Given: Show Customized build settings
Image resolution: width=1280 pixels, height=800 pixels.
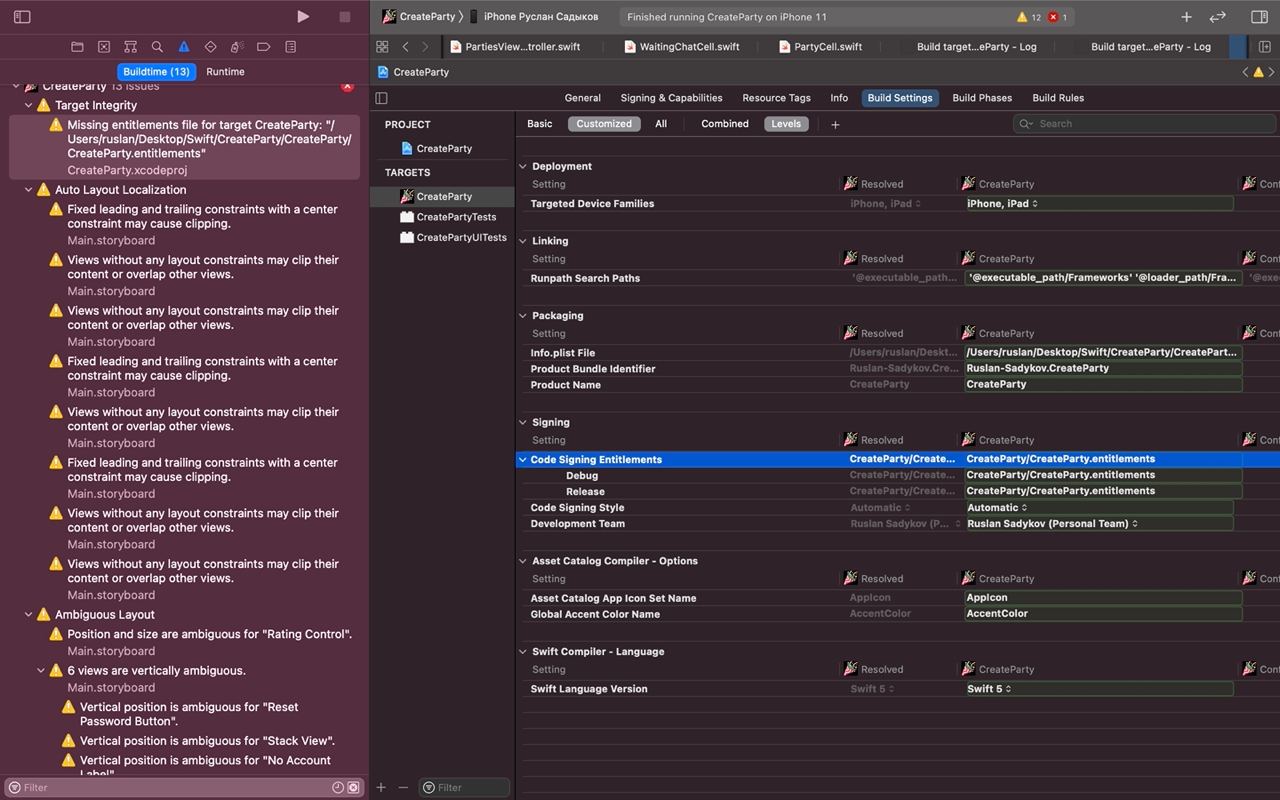Looking at the screenshot, I should pos(604,124).
